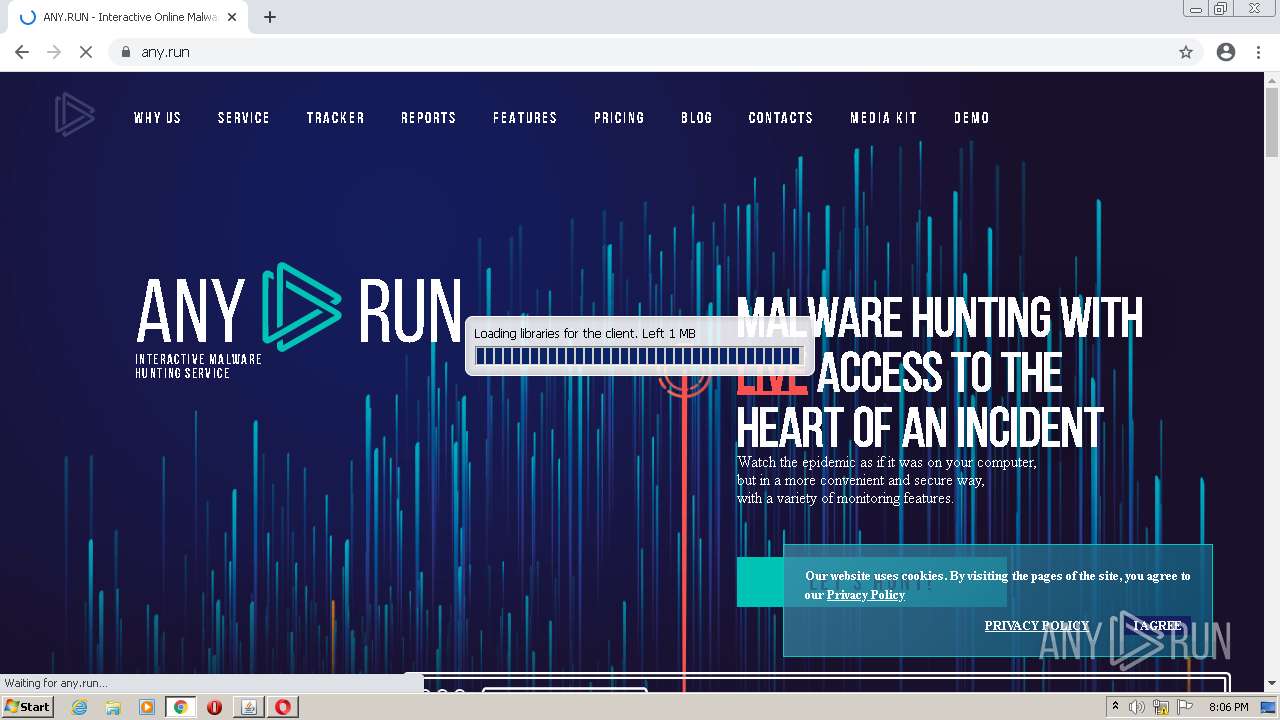Launch Internet Explorer from taskbar
Screen dimensions: 1280x720
tap(80, 707)
